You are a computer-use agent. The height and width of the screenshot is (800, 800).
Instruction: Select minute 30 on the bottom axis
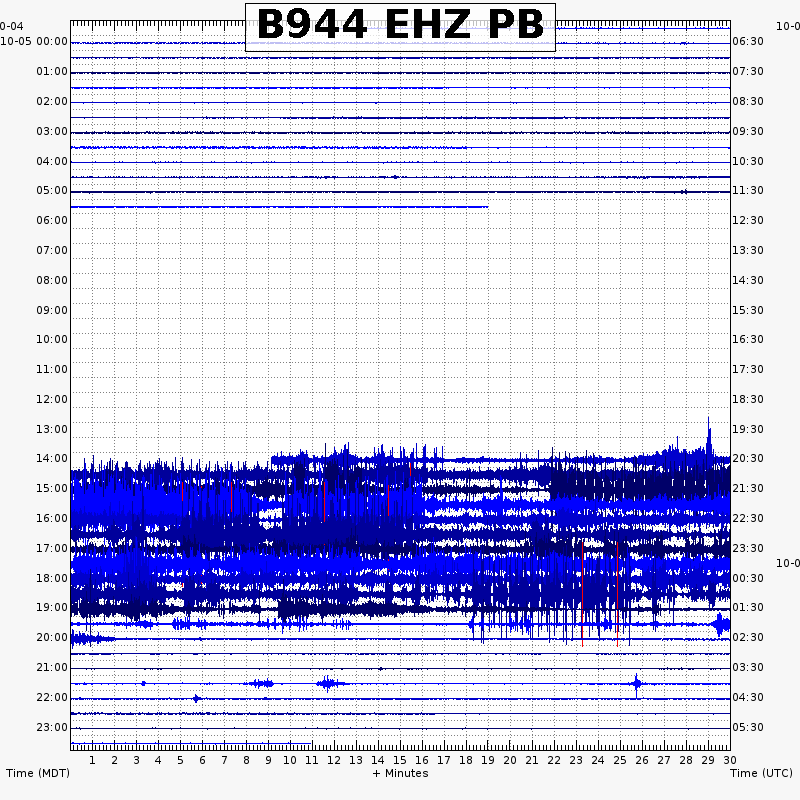[x=730, y=760]
